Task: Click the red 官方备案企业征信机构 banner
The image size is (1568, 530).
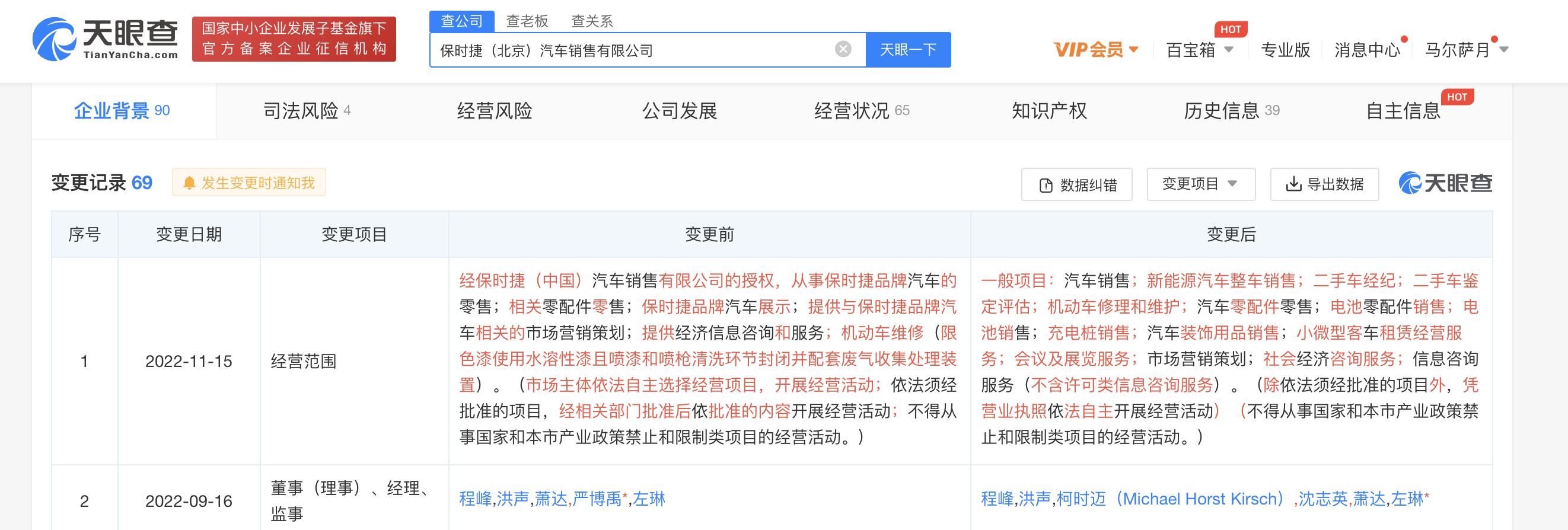Action: pyautogui.click(x=294, y=39)
